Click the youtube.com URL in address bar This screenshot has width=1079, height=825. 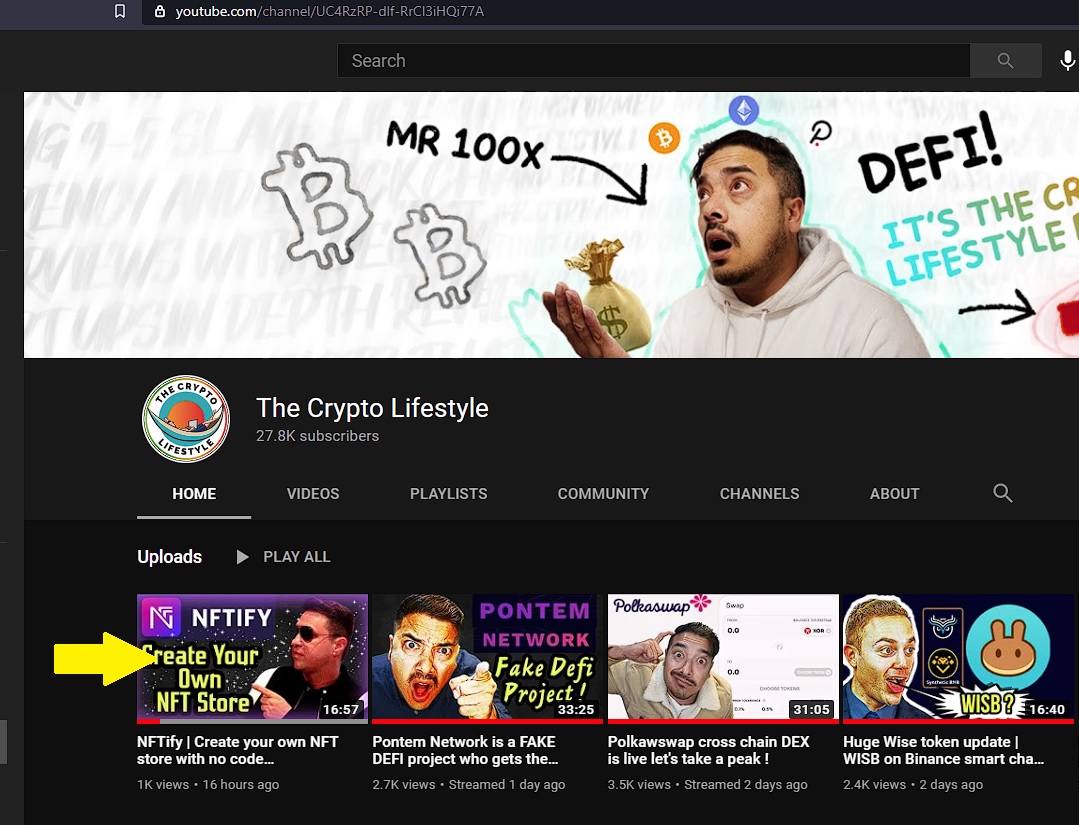(330, 11)
